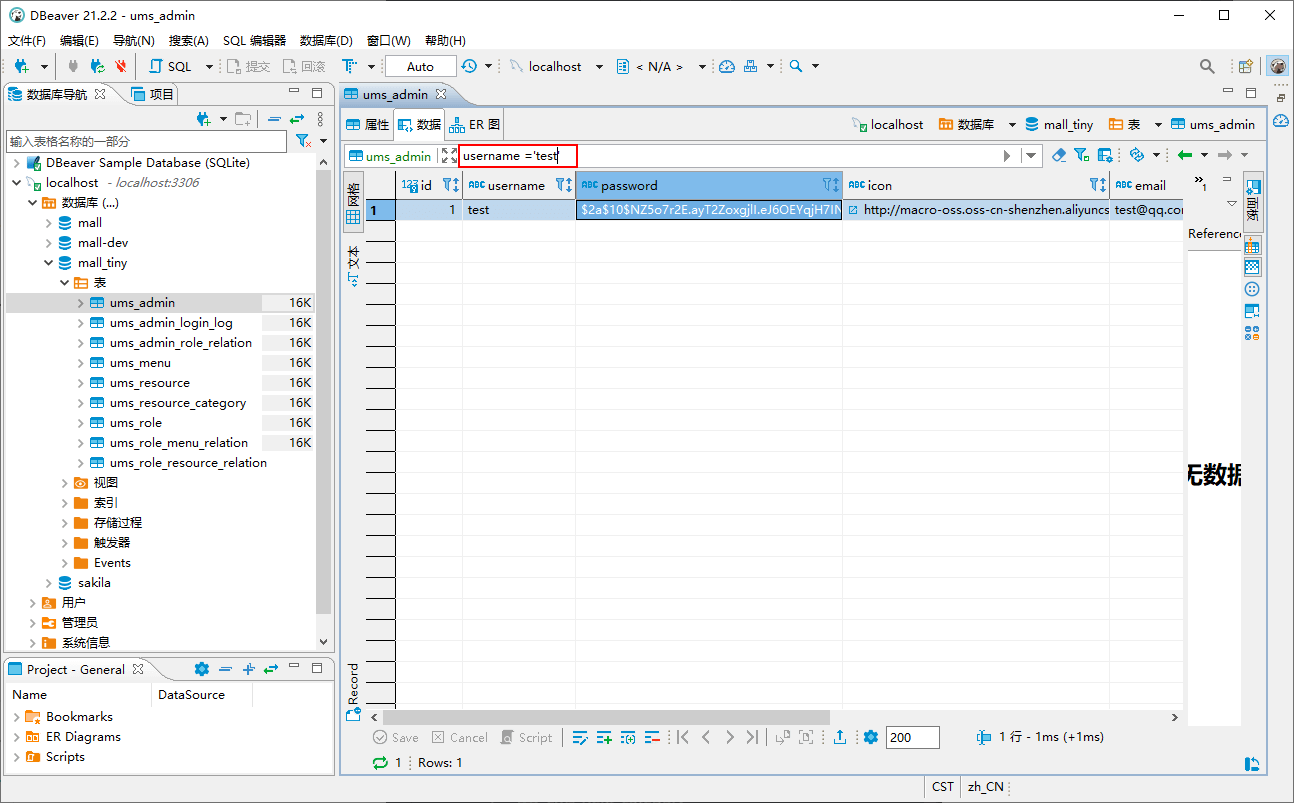Toggle the 面板 panels button on right

1253,201
